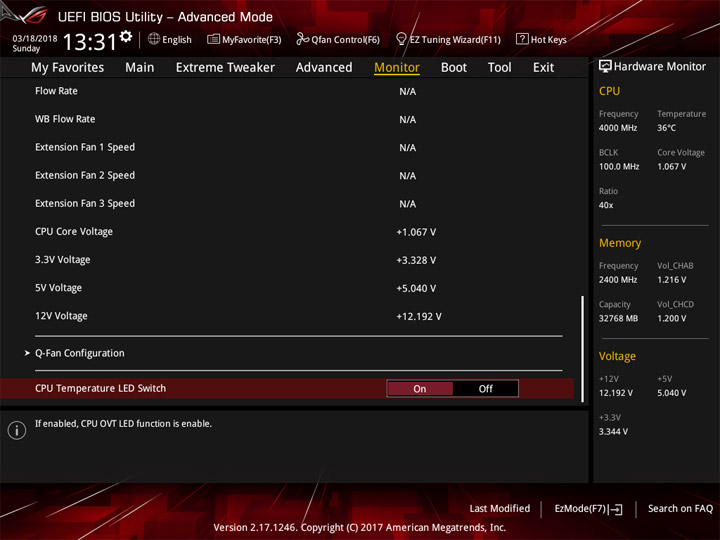The image size is (720, 540).
Task: Select the 12V Voltage row
Action: (287, 316)
